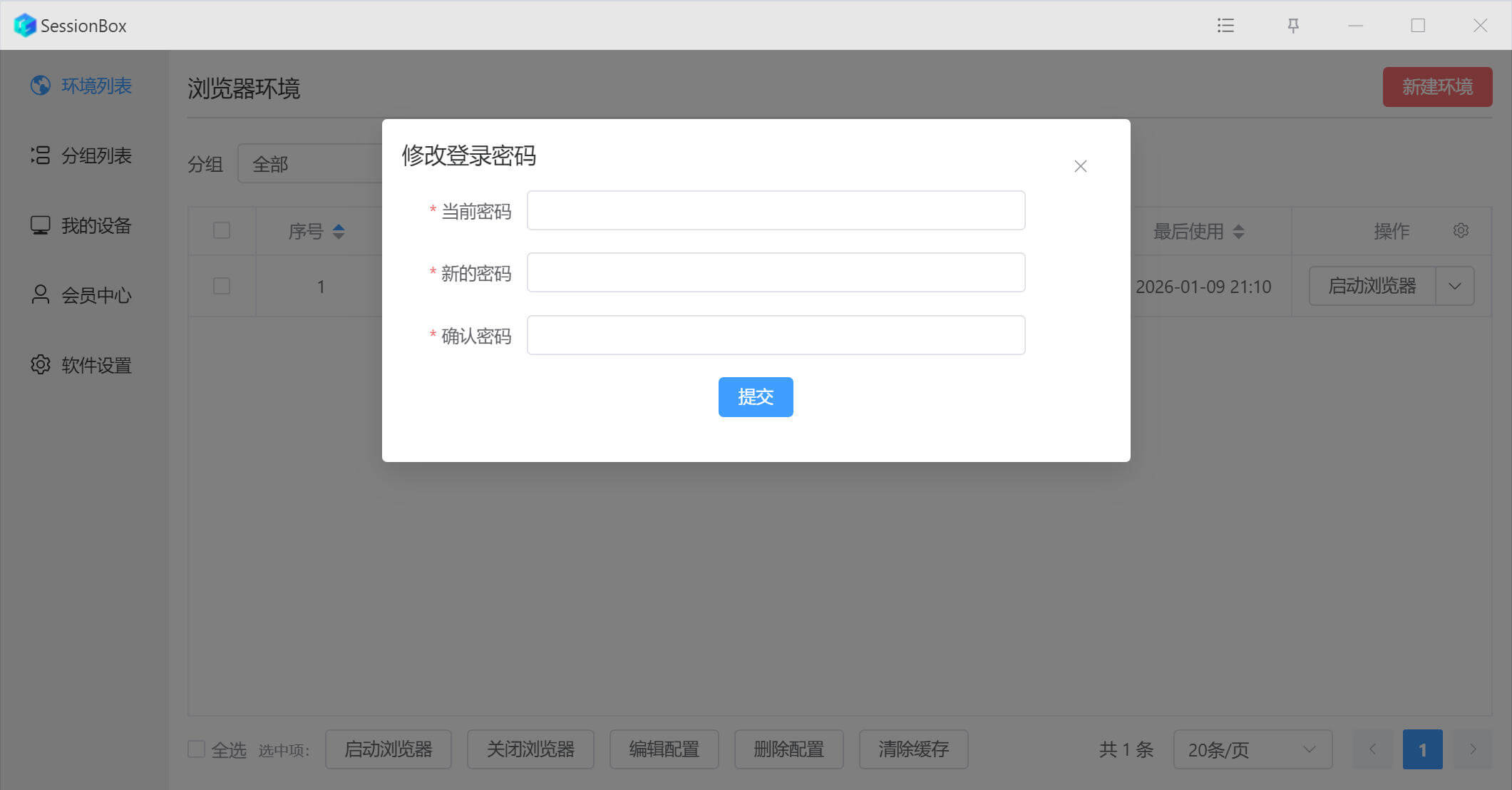Open the 分组 全部 filter dropdown
The height and width of the screenshot is (790, 1512).
tap(311, 164)
